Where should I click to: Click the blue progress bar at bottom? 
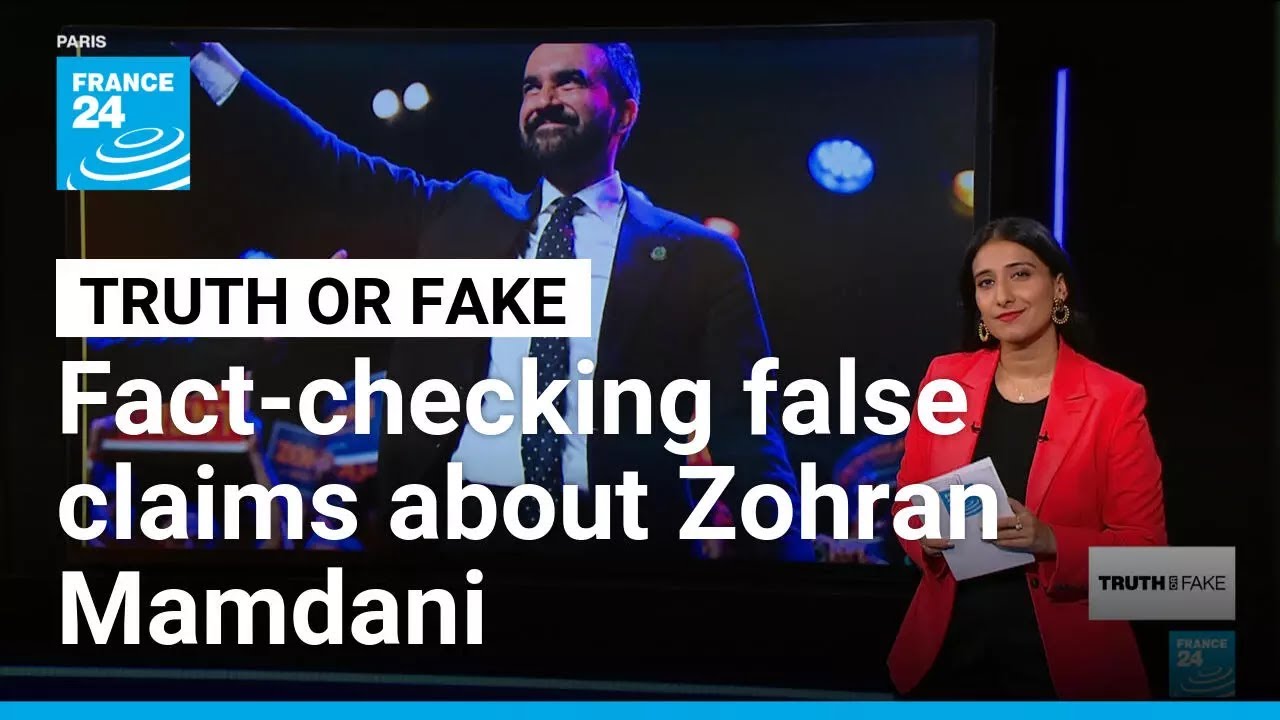(x=640, y=711)
